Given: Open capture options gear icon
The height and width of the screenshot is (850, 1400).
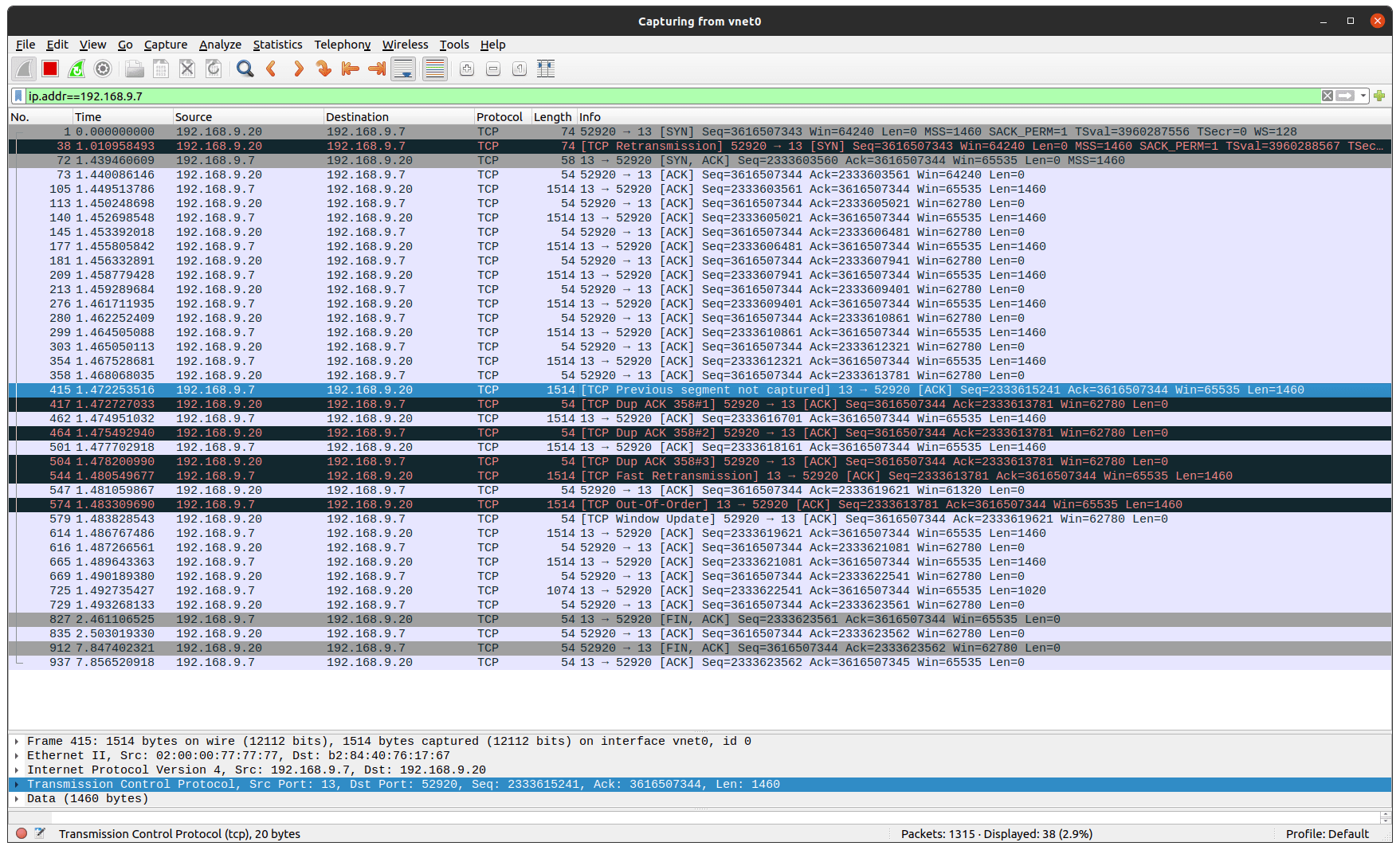Looking at the screenshot, I should 103,69.
